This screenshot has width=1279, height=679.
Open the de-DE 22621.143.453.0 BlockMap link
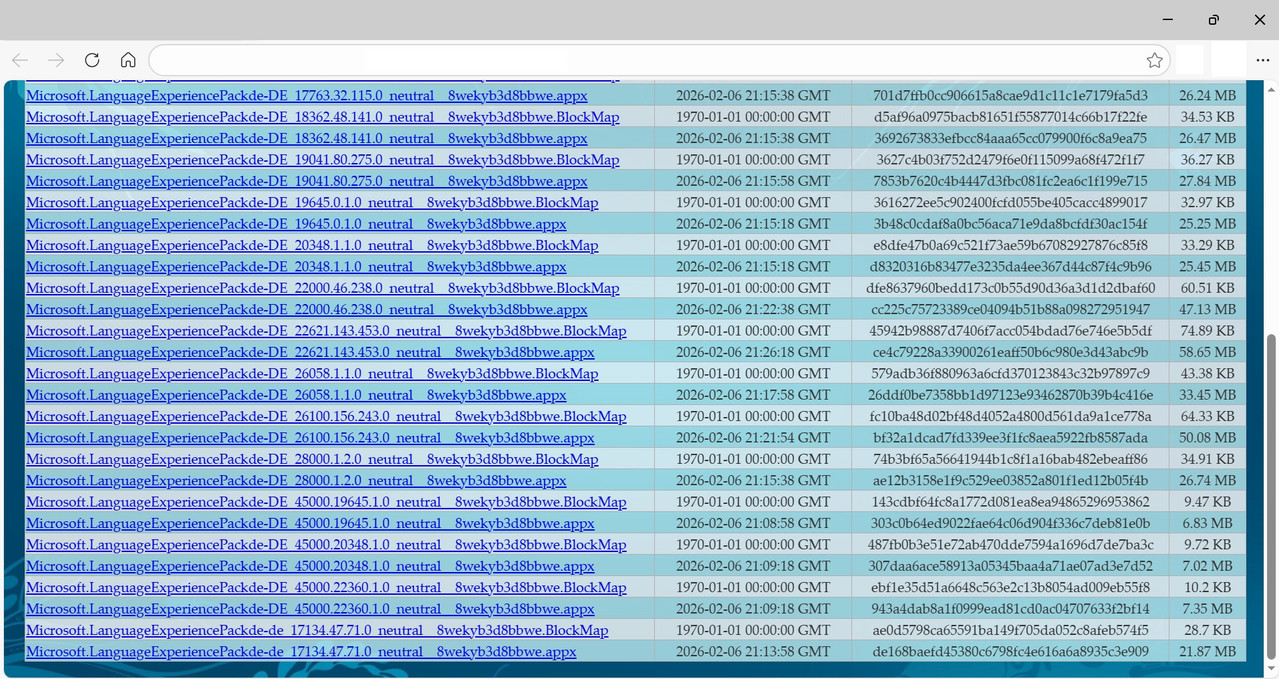326,331
